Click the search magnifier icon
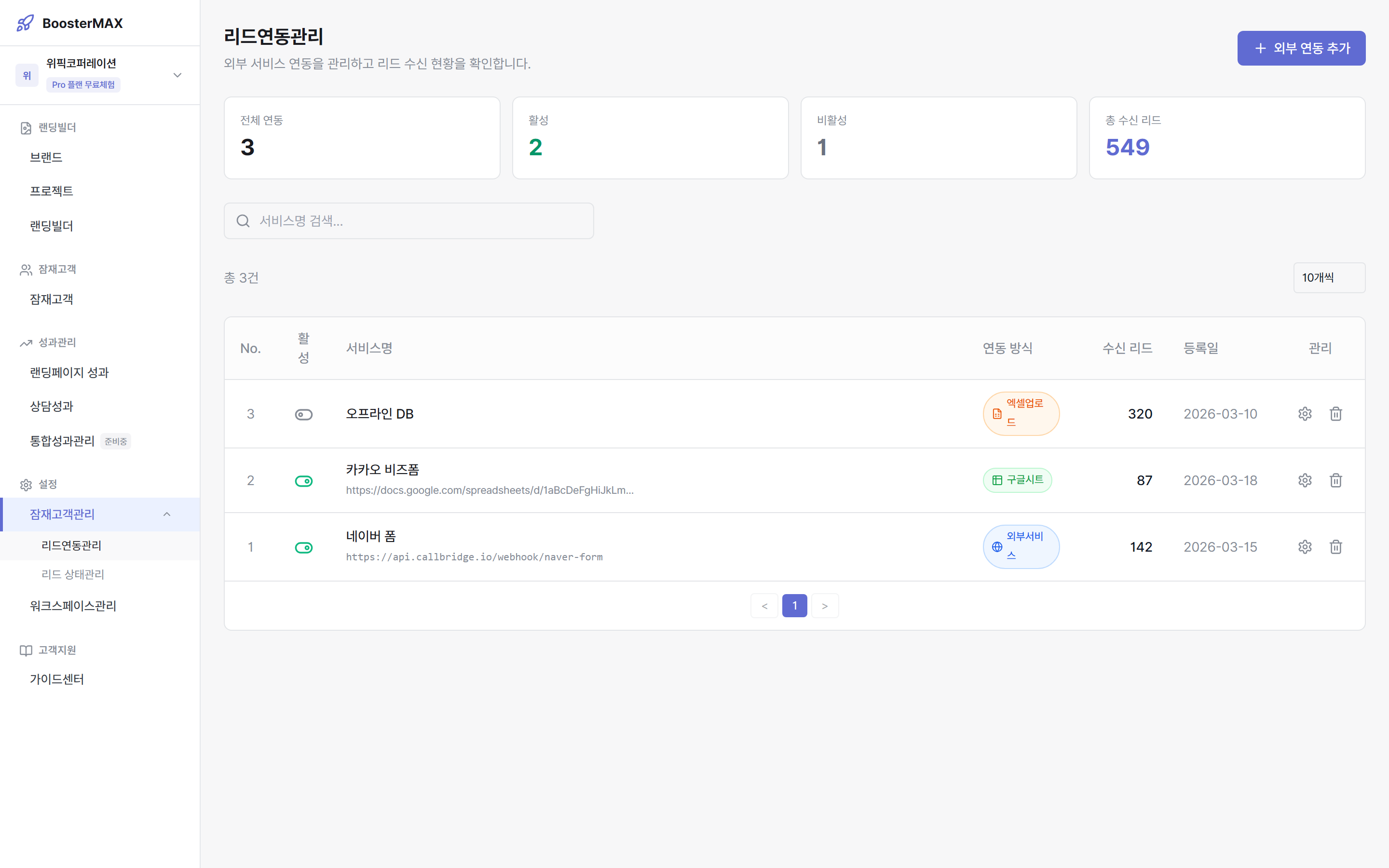1389x868 pixels. click(243, 221)
